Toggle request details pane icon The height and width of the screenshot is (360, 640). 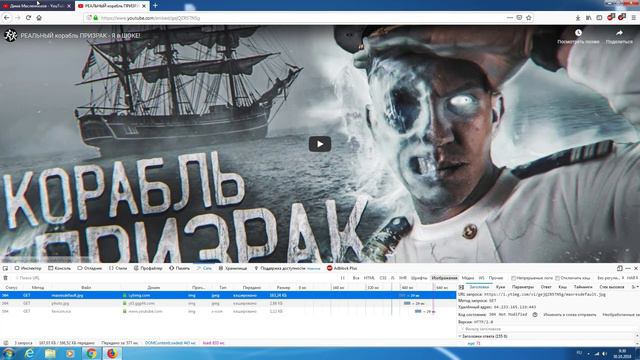coord(461,287)
